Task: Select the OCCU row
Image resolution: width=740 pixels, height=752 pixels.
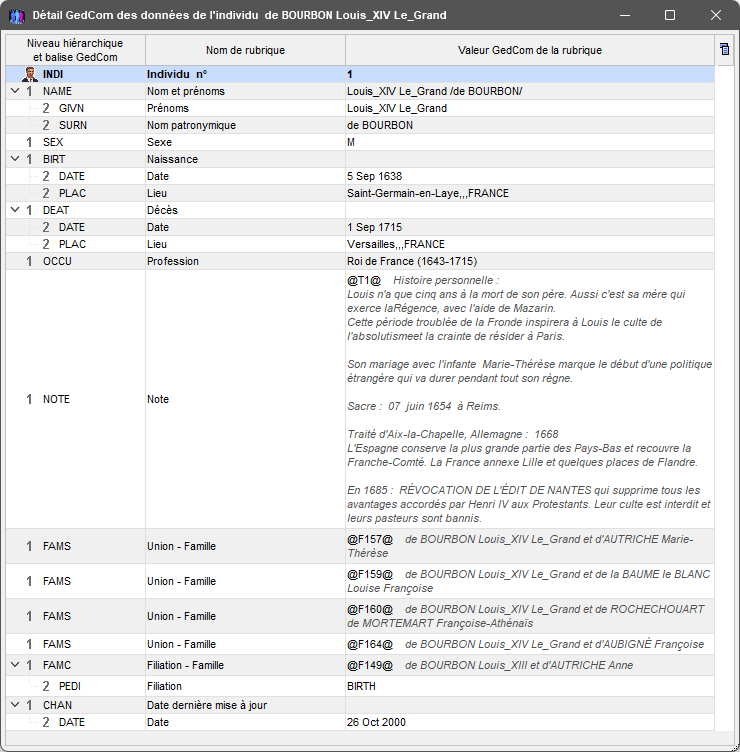Action: 360,261
